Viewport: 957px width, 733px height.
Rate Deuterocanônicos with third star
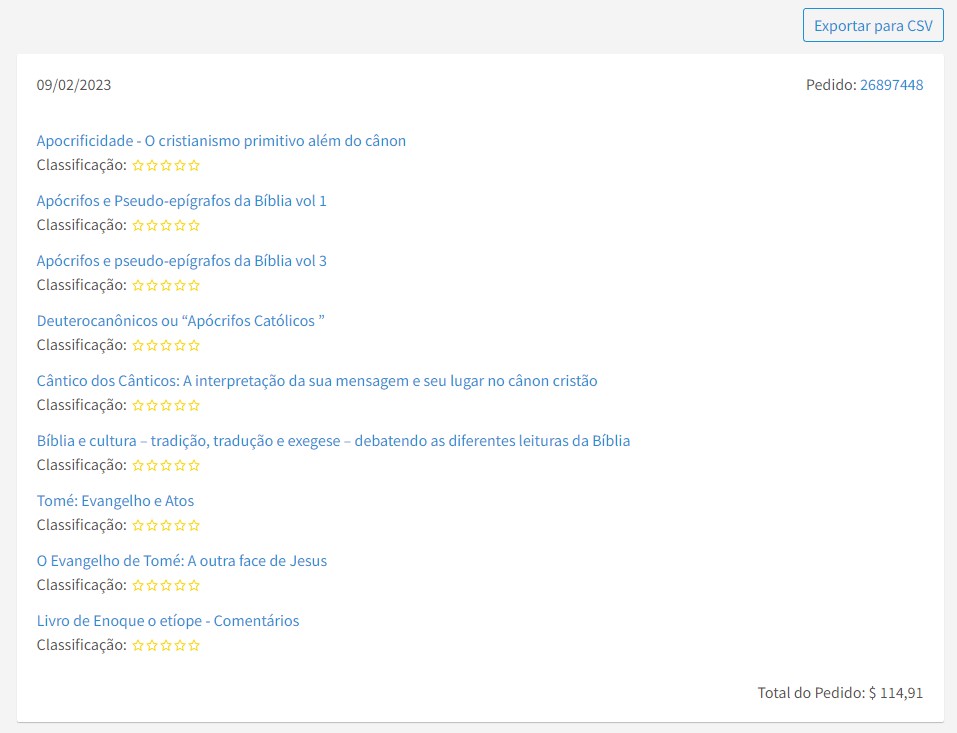point(166,345)
